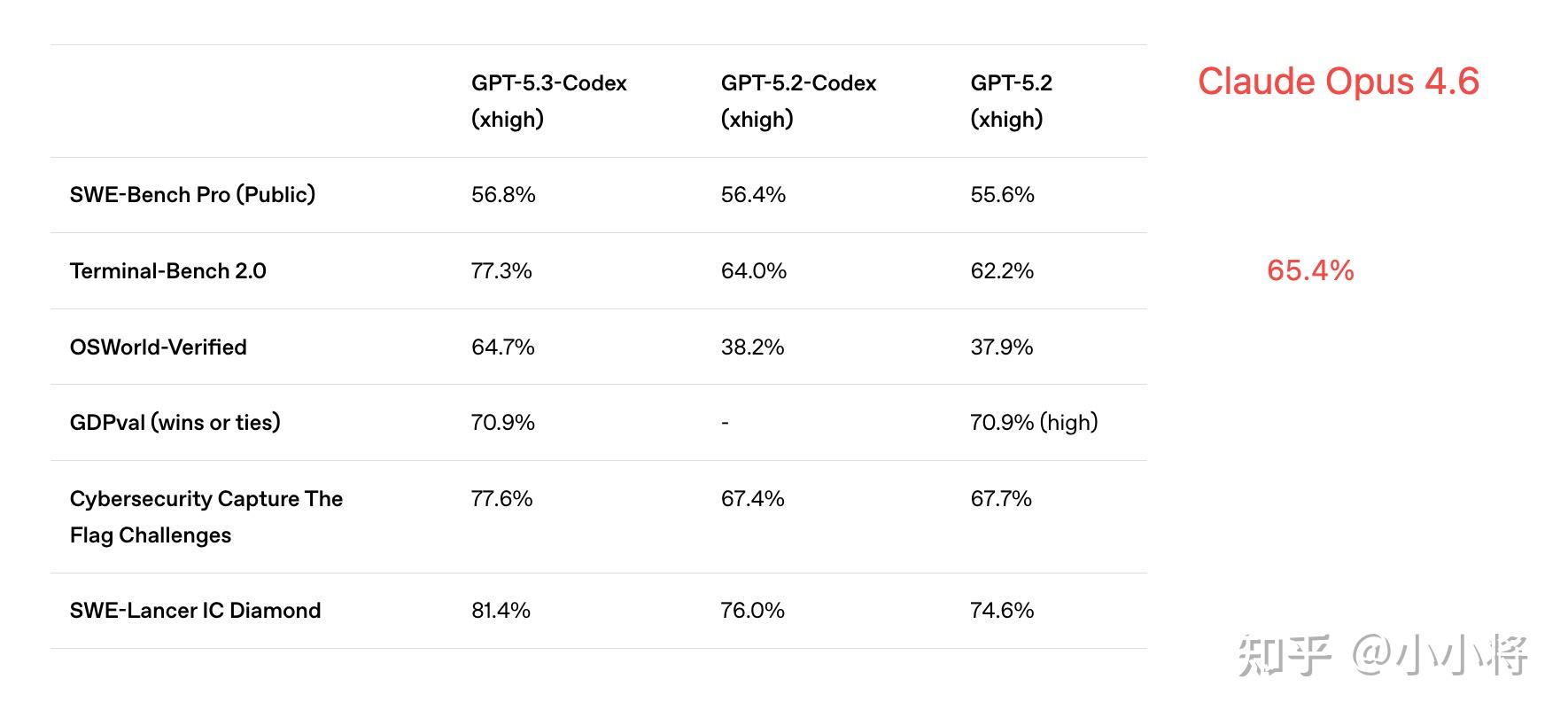Screen dimensions: 1568x718
Task: Click the OSWorld-Verified row label
Action: tap(158, 347)
